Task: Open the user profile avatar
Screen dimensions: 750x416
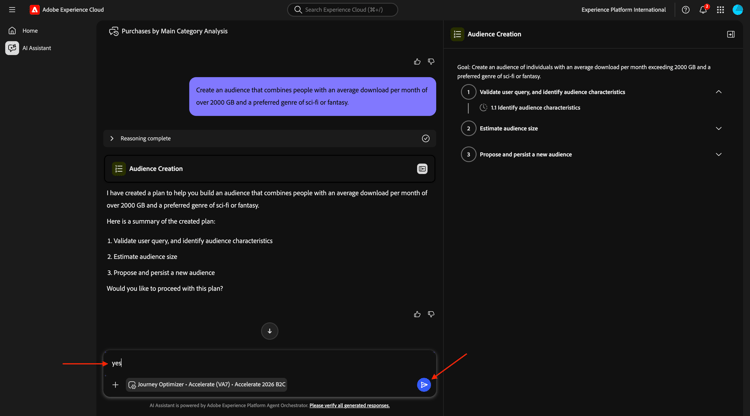Action: [x=738, y=10]
